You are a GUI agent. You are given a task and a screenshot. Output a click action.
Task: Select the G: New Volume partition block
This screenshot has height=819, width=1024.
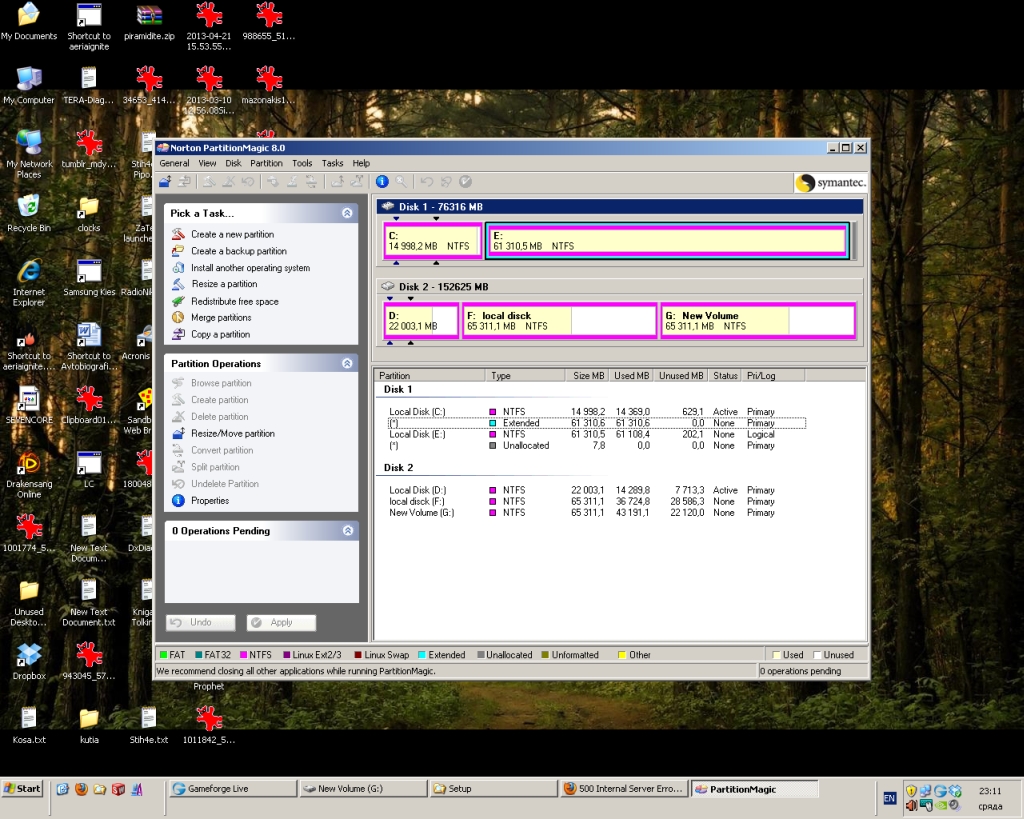[757, 321]
